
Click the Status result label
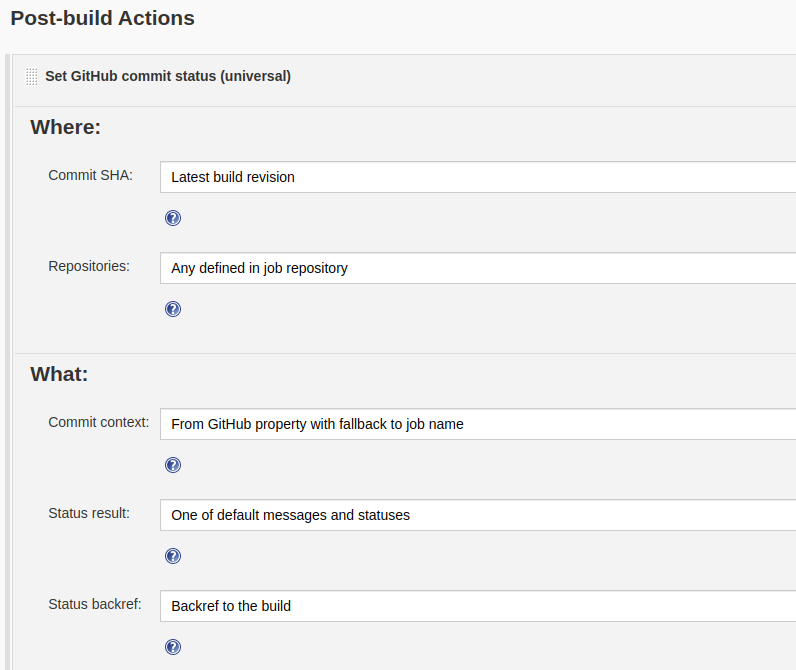pos(89,513)
